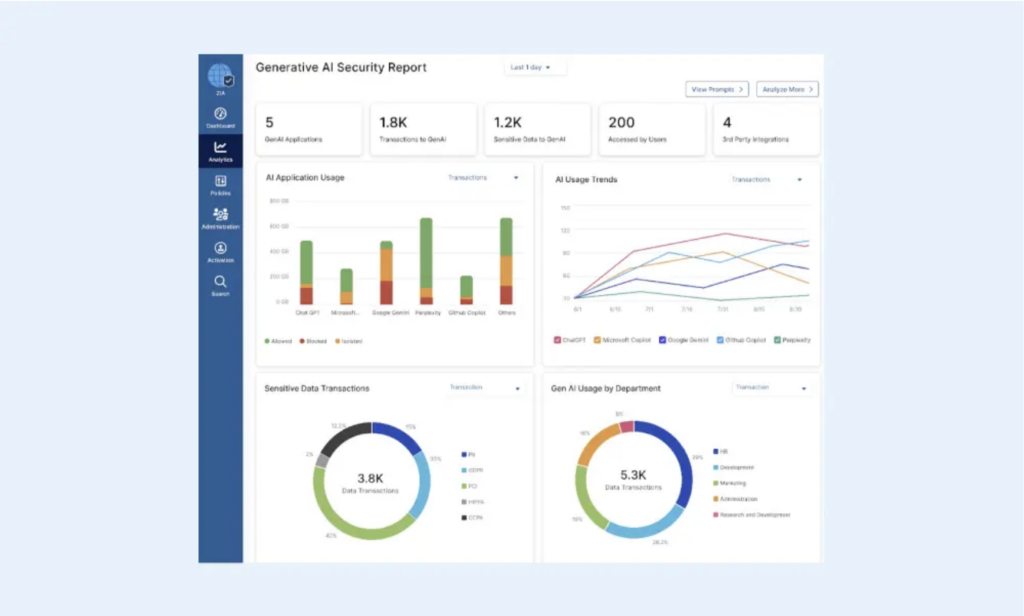Toggle ChatGPT in the AI Usage Trends legend
The height and width of the screenshot is (616, 1024).
(x=564, y=340)
